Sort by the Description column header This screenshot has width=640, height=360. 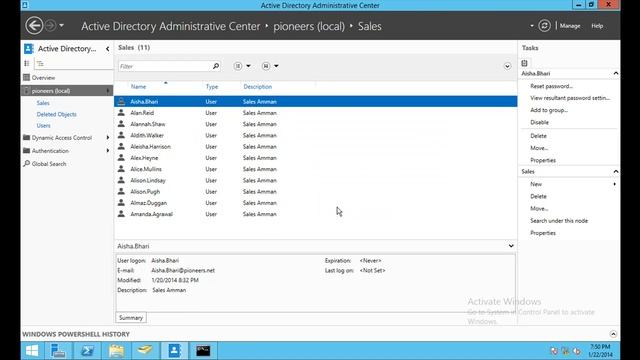pos(258,87)
